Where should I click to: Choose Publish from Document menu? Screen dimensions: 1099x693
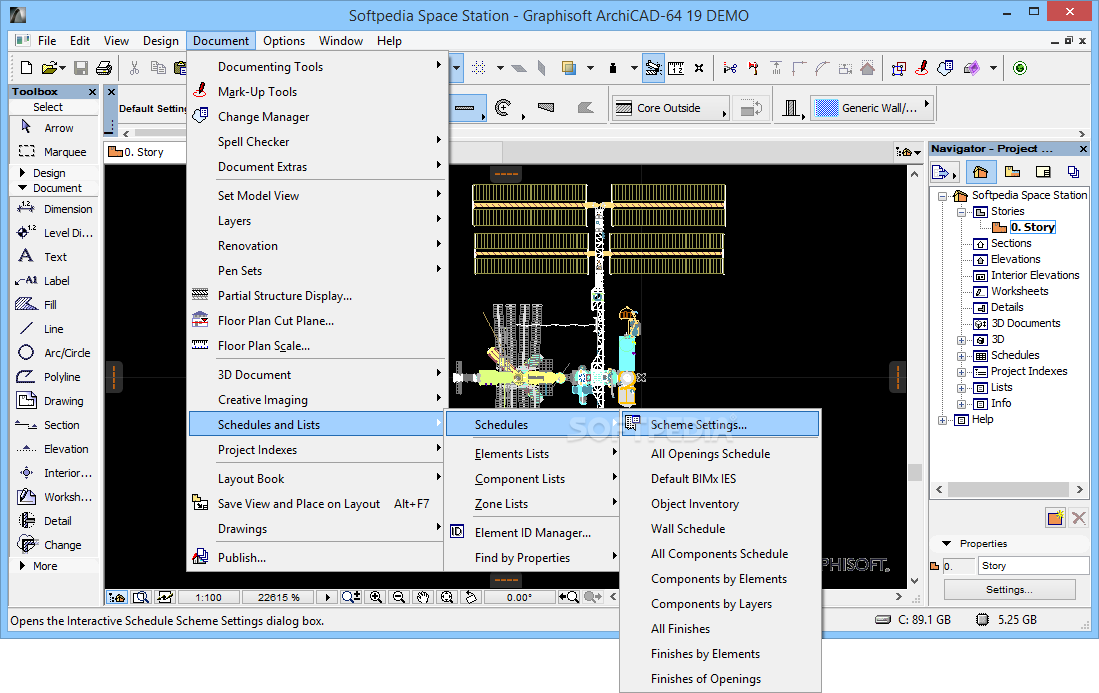[x=242, y=558]
